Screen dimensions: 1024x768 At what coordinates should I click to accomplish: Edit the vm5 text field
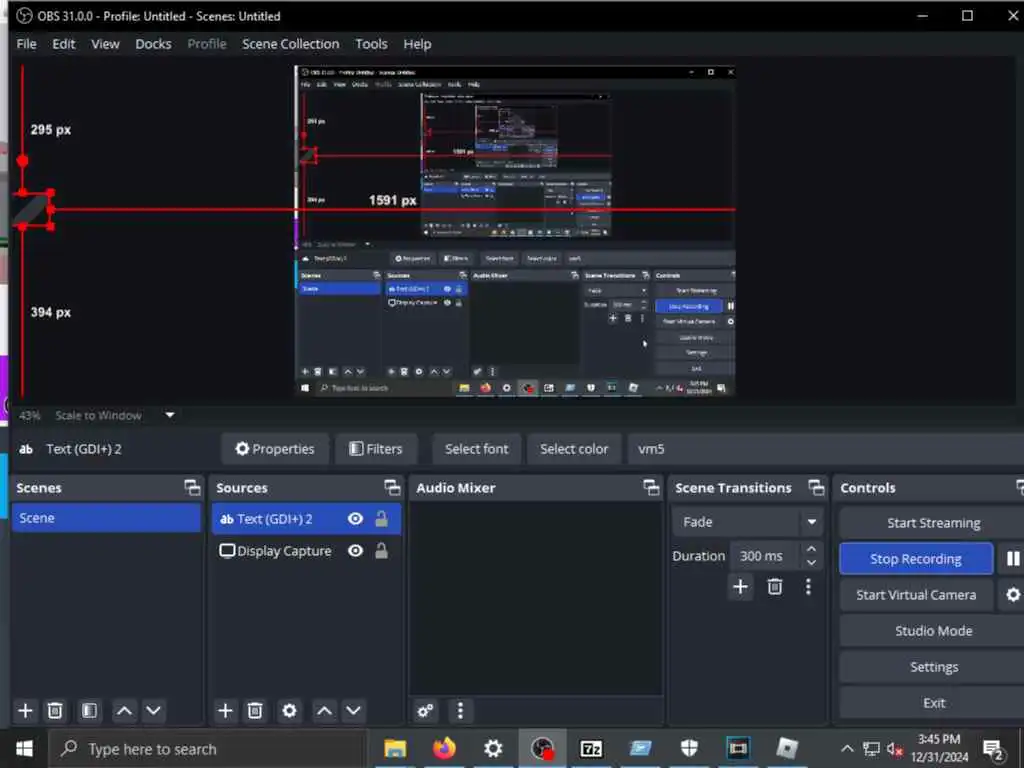[x=825, y=449]
